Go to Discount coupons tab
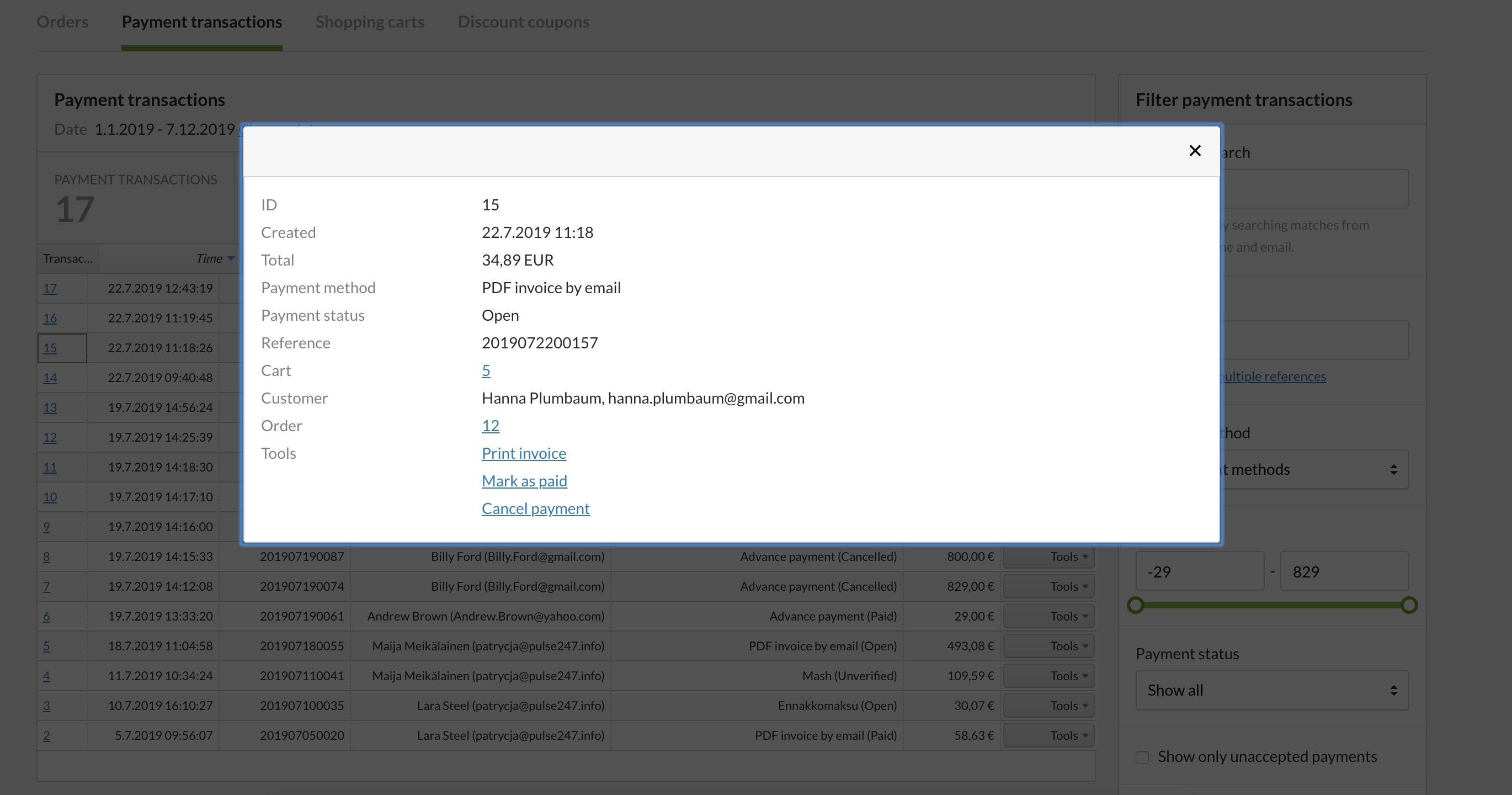The image size is (1512, 795). pos(523,22)
